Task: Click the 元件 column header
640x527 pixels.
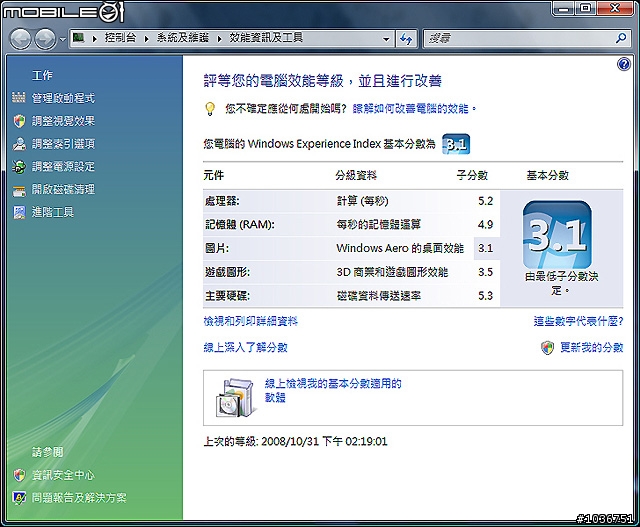Action: [x=214, y=176]
